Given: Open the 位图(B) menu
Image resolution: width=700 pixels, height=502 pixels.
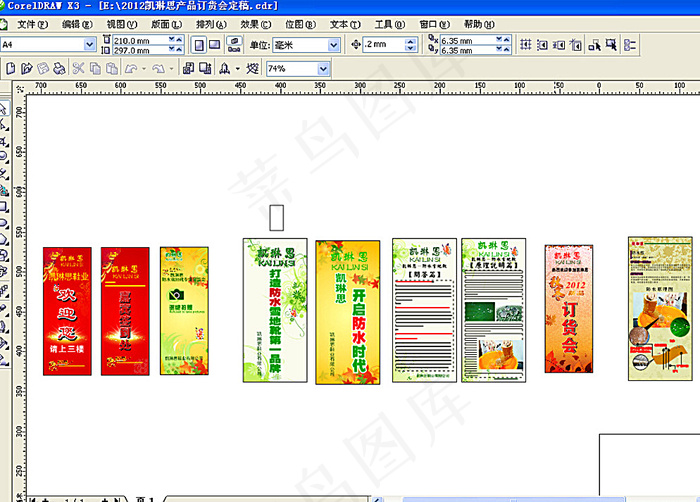Looking at the screenshot, I should tap(300, 24).
